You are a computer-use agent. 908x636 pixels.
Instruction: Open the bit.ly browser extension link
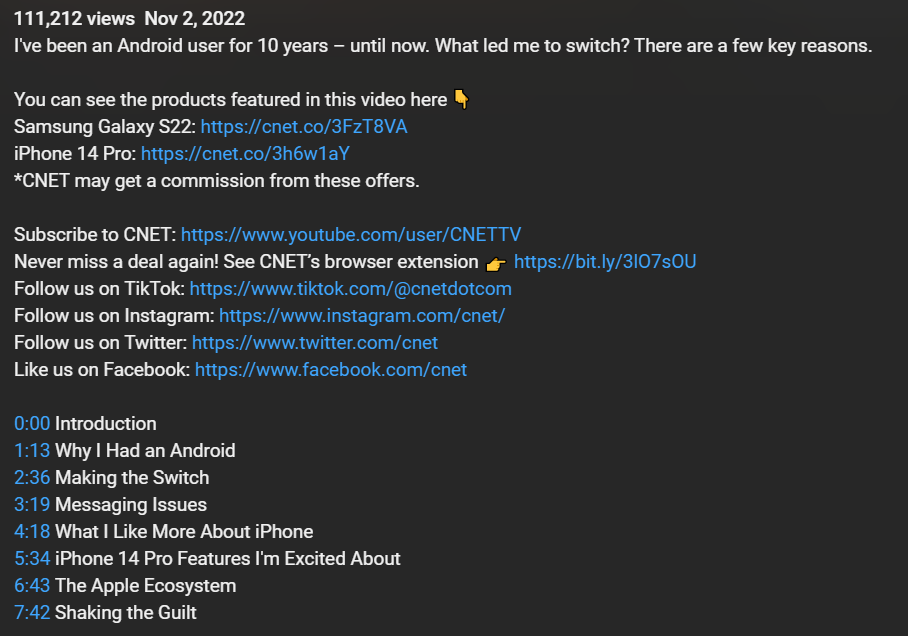click(x=605, y=261)
